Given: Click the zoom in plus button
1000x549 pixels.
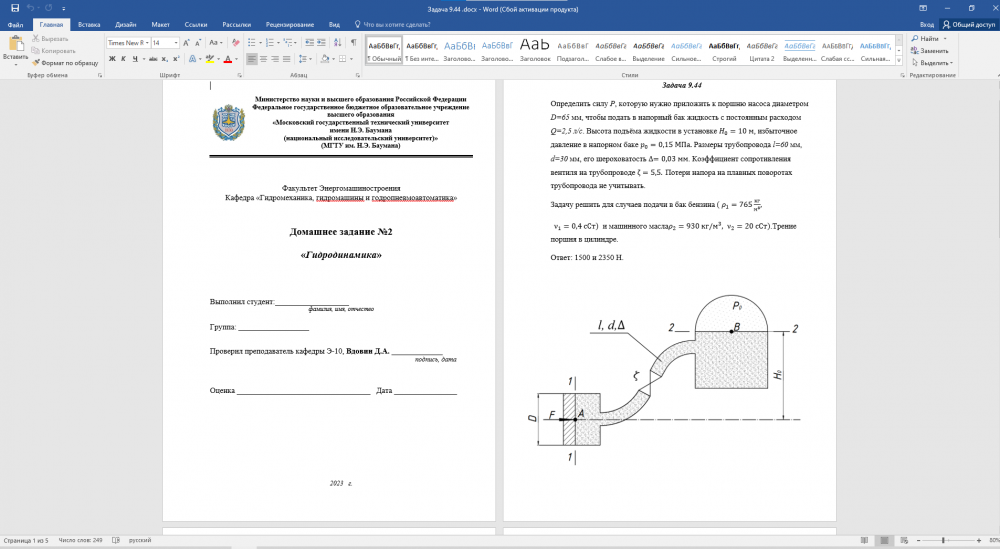Looking at the screenshot, I should [x=979, y=541].
